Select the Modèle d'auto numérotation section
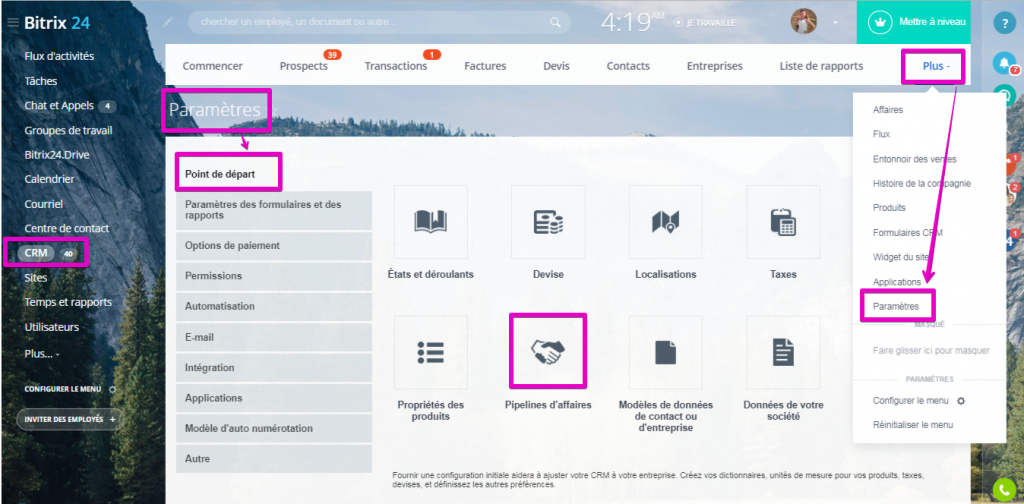Image resolution: width=1024 pixels, height=504 pixels. coord(274,429)
